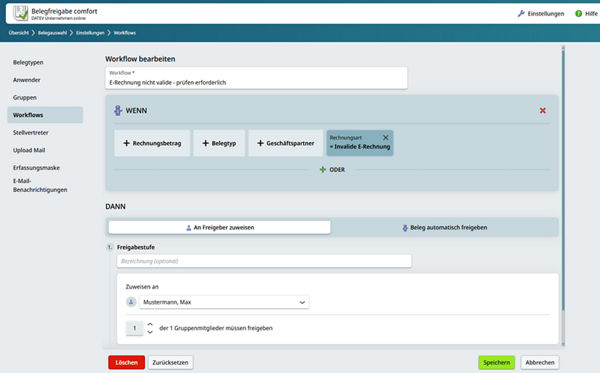Click the Freigabestufe heading
This screenshot has height=373, width=600.
coord(136,248)
